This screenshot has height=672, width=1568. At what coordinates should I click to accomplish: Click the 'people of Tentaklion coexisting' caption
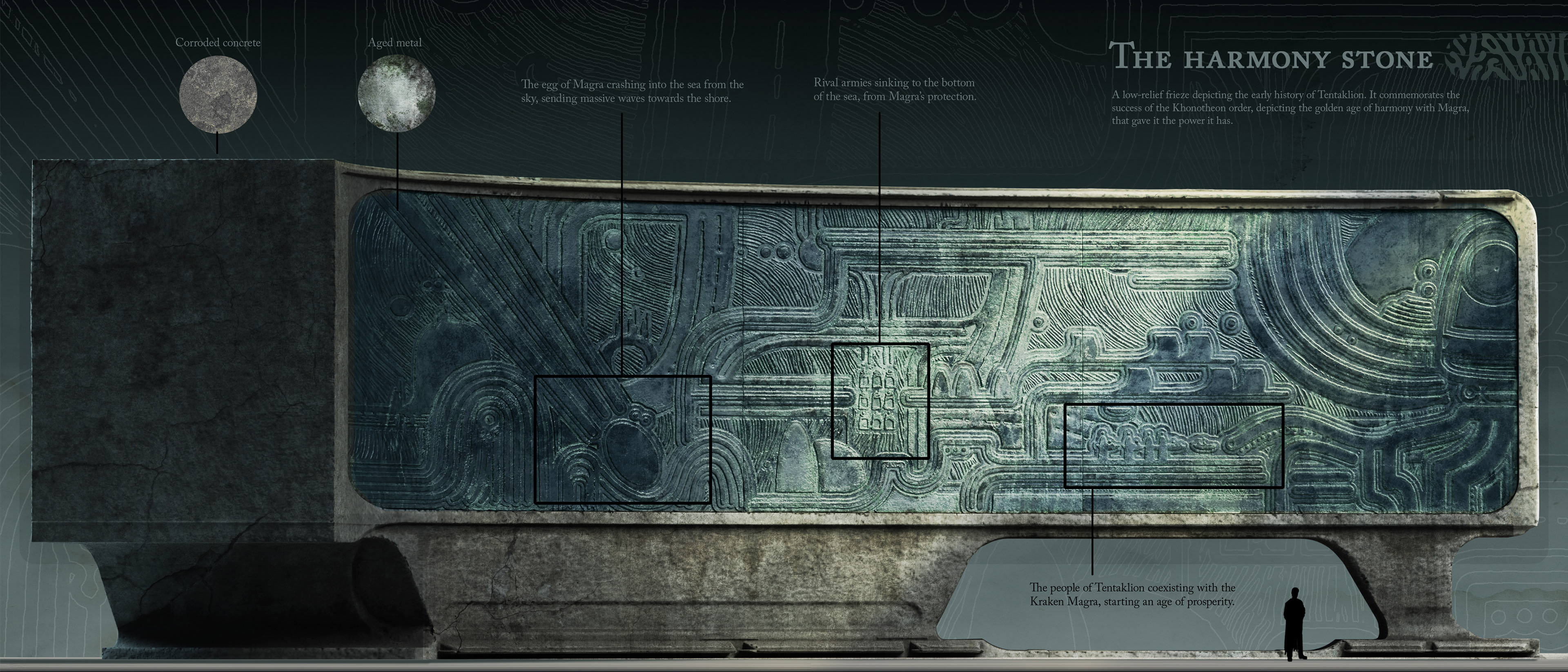pyautogui.click(x=1132, y=595)
